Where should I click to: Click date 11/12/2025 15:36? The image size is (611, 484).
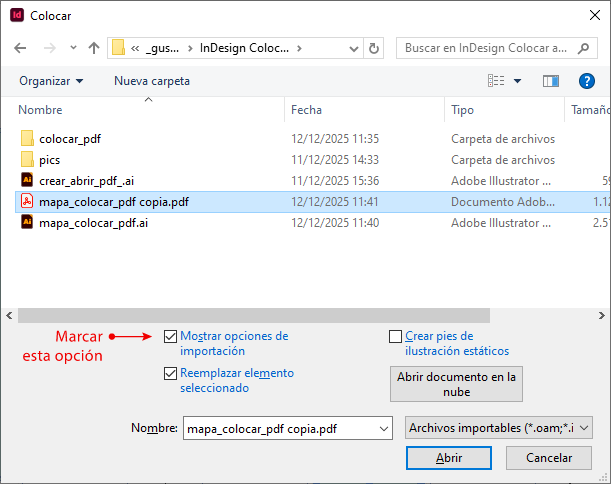[335, 181]
